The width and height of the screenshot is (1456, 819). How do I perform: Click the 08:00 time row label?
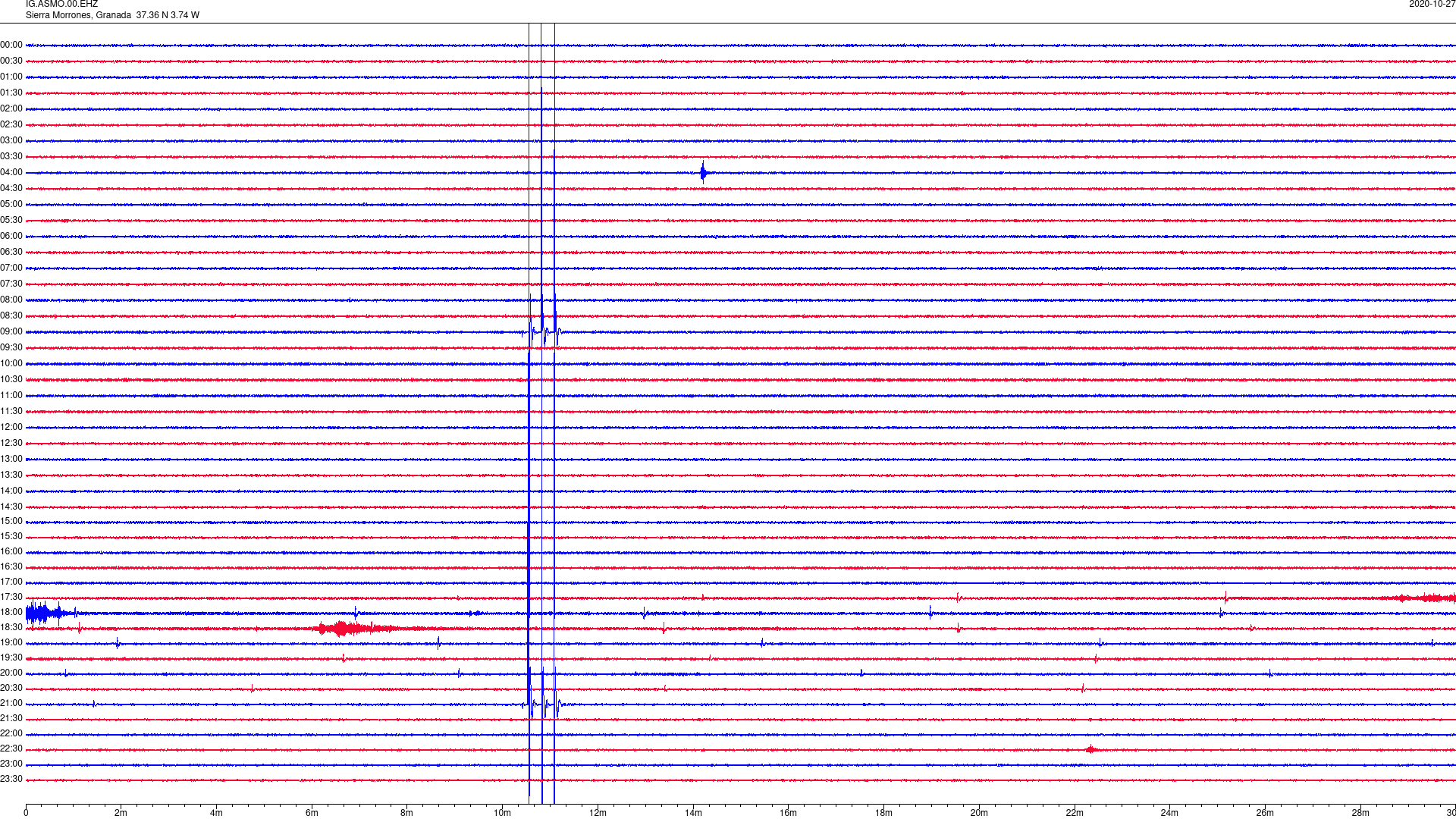click(x=11, y=300)
